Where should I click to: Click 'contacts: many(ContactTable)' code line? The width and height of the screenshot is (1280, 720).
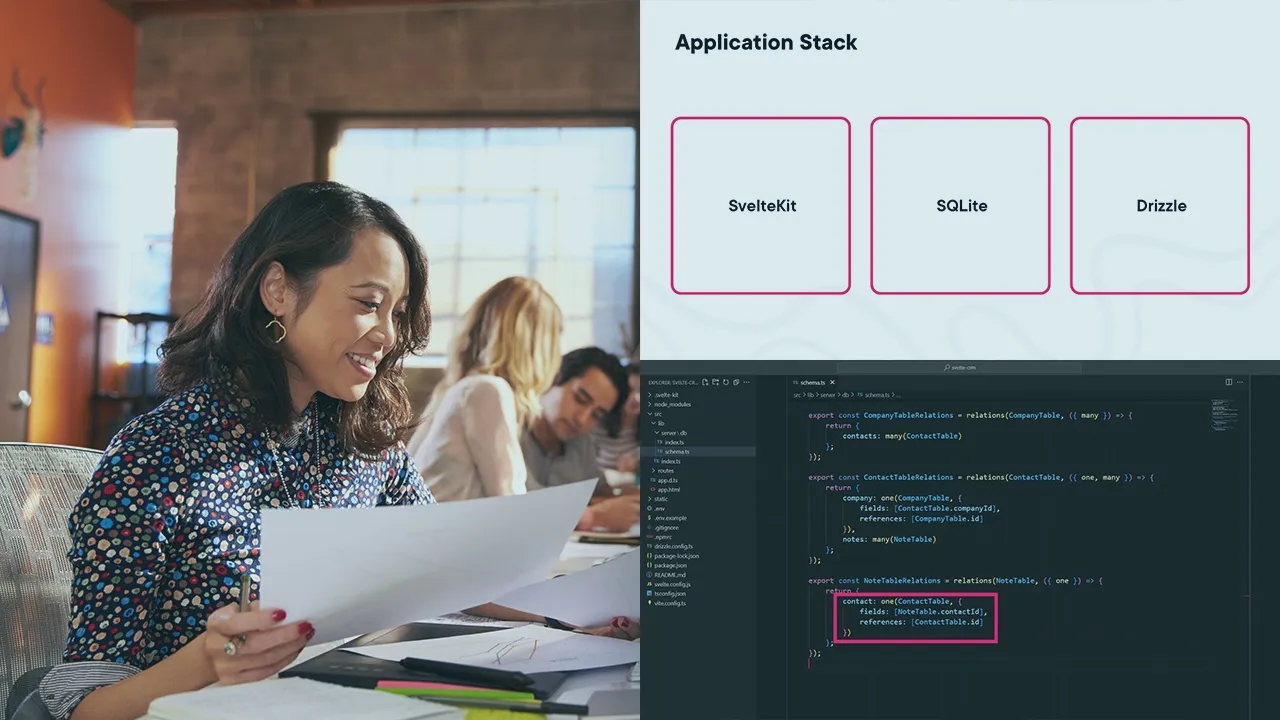pos(901,436)
